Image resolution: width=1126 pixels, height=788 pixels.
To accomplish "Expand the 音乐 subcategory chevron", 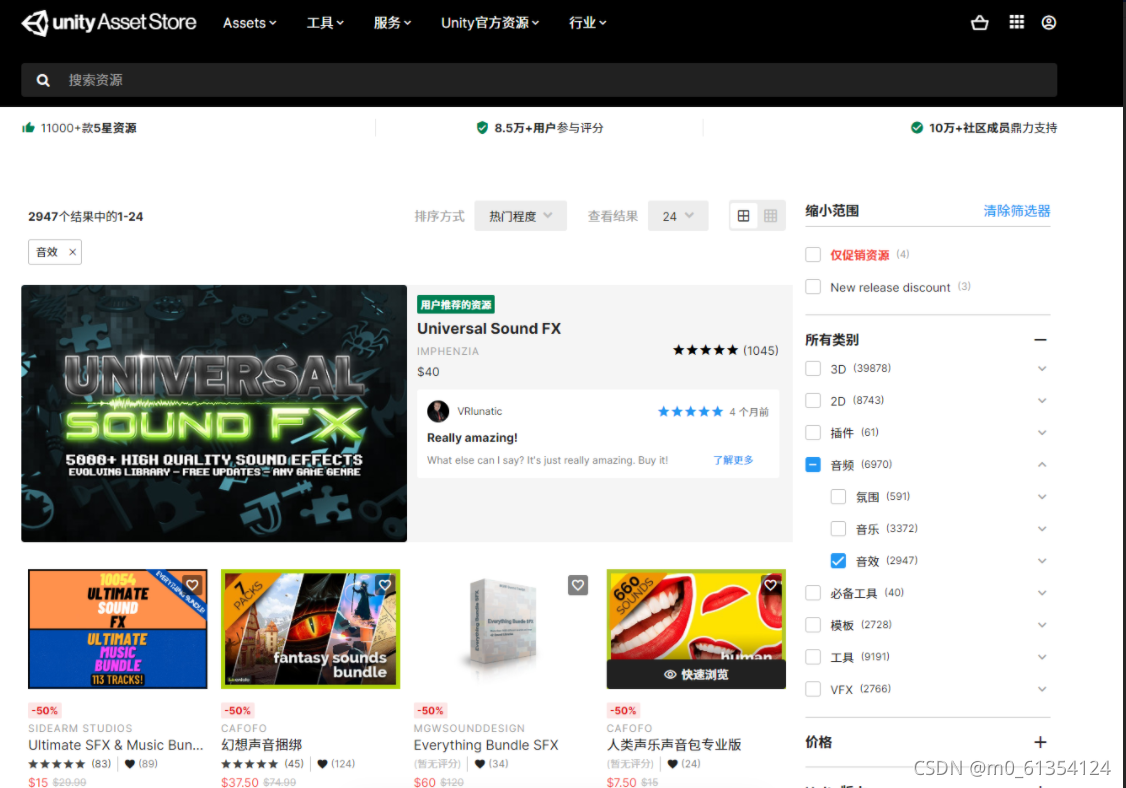I will pos(1042,529).
